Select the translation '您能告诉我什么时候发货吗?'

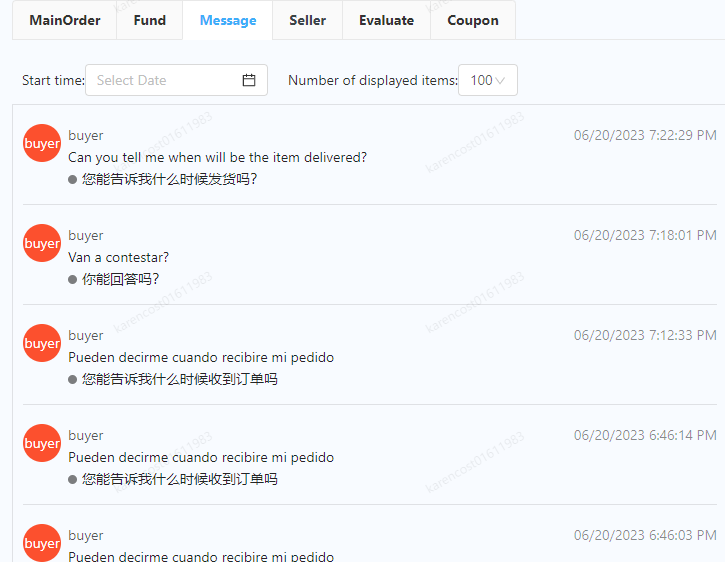[x=169, y=179]
